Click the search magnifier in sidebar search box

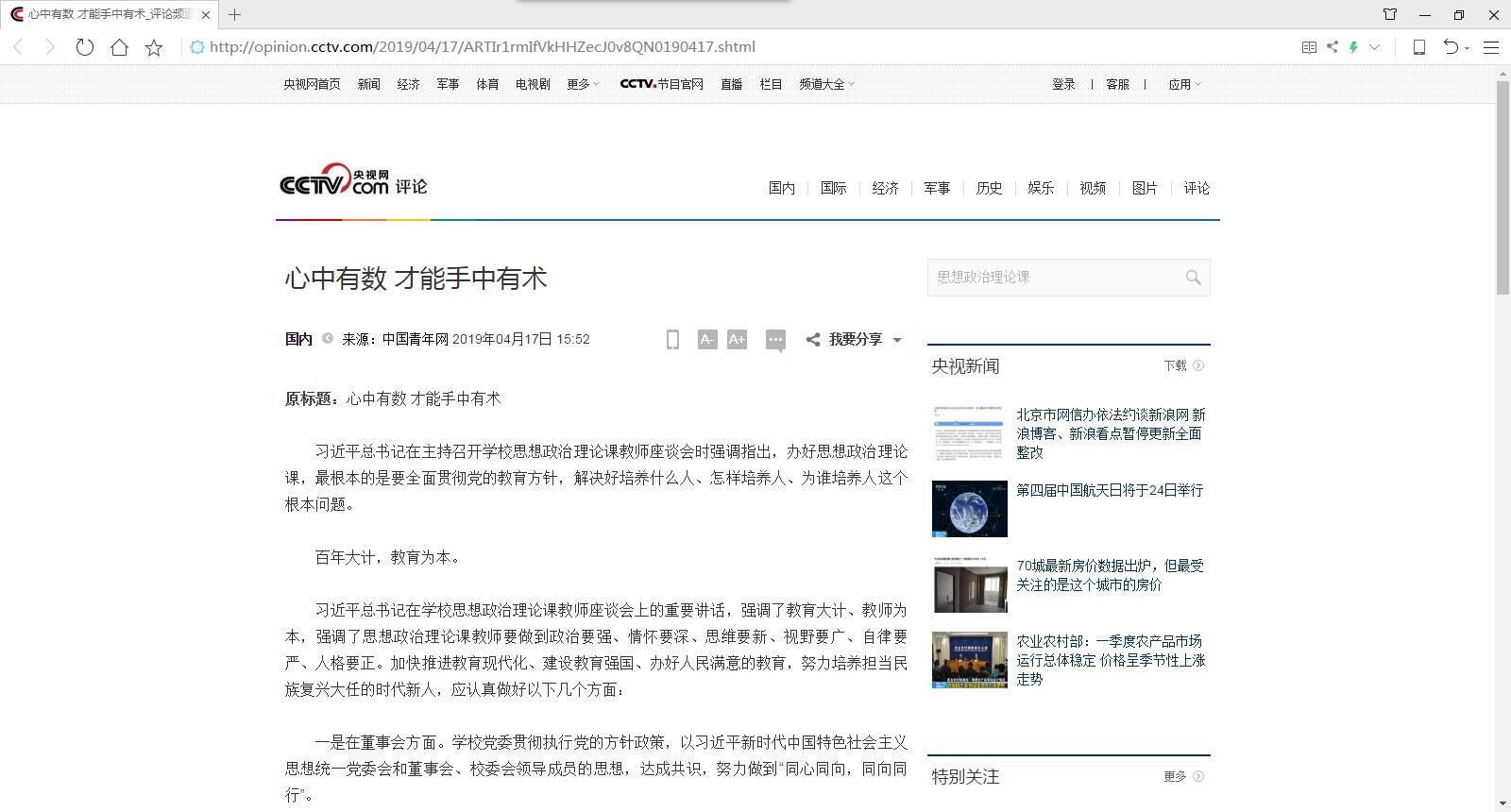pyautogui.click(x=1193, y=278)
